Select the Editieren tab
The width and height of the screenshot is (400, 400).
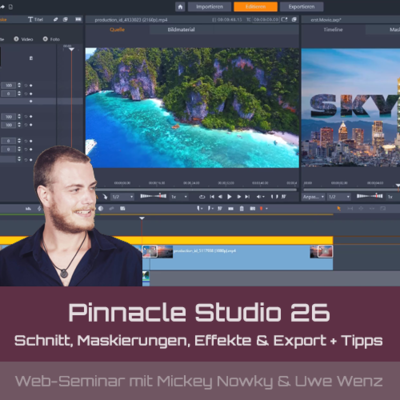(x=256, y=7)
